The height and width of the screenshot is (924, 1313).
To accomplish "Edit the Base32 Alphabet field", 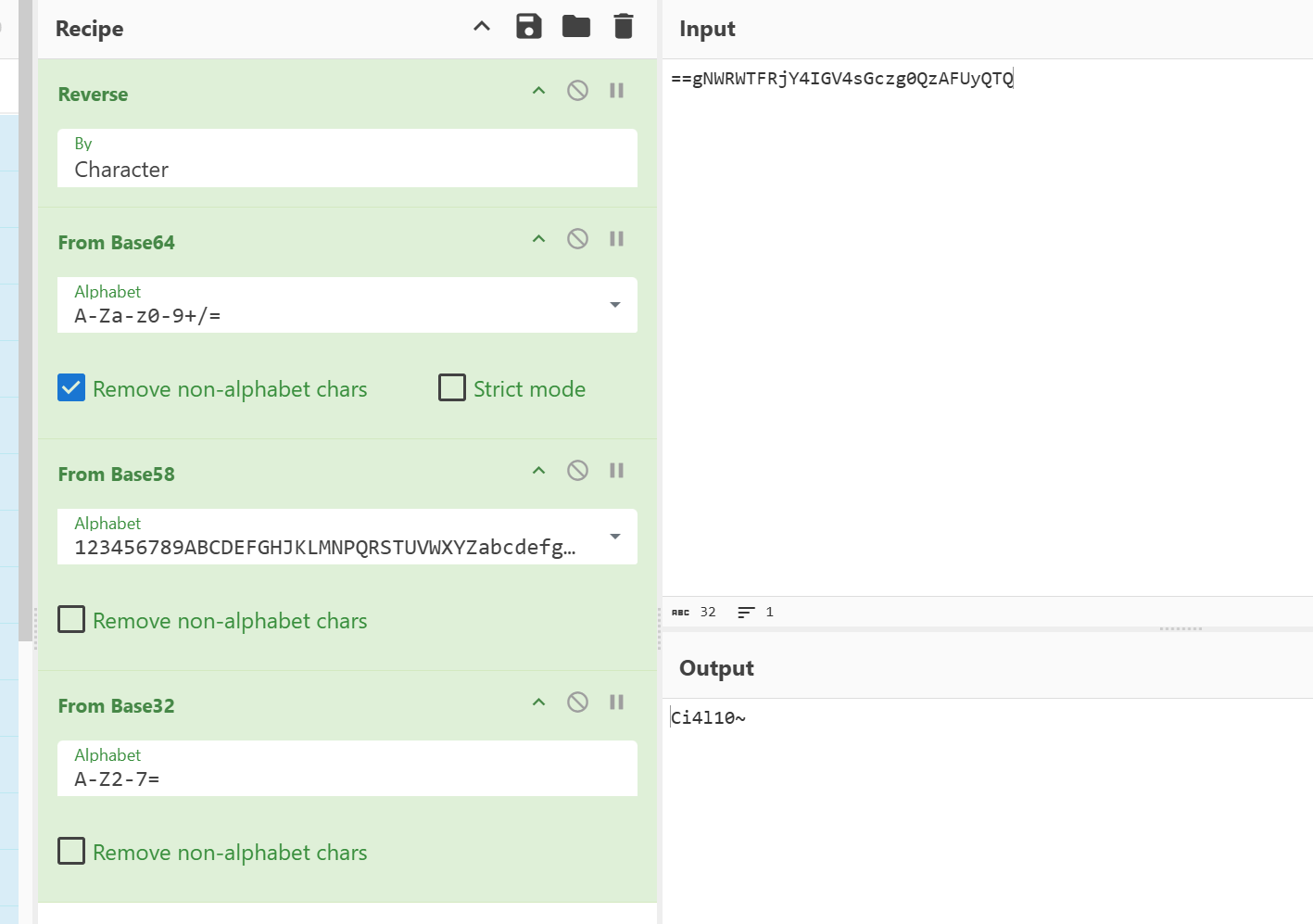I will (347, 778).
